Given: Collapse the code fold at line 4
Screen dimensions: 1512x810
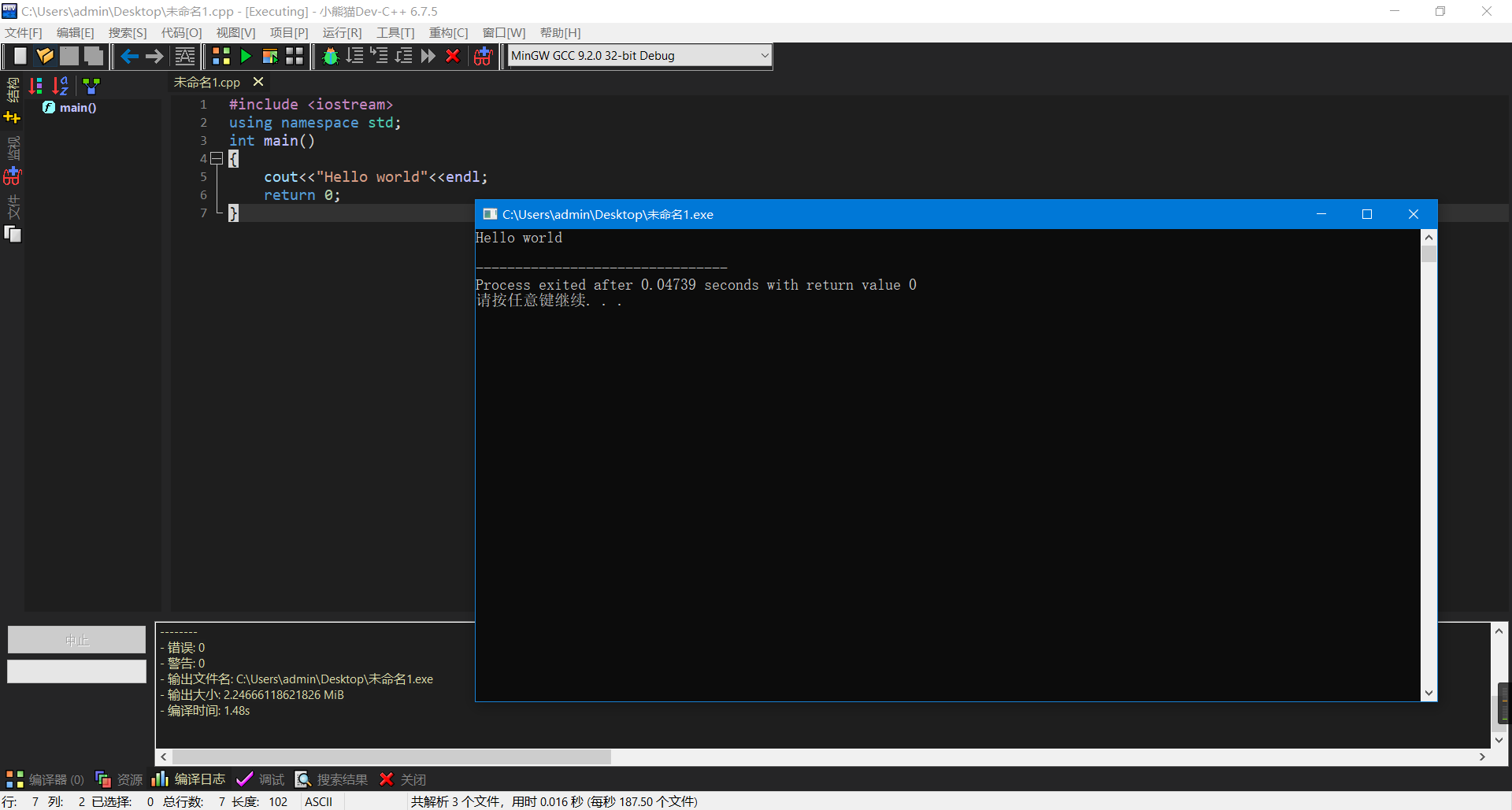Looking at the screenshot, I should [x=217, y=158].
